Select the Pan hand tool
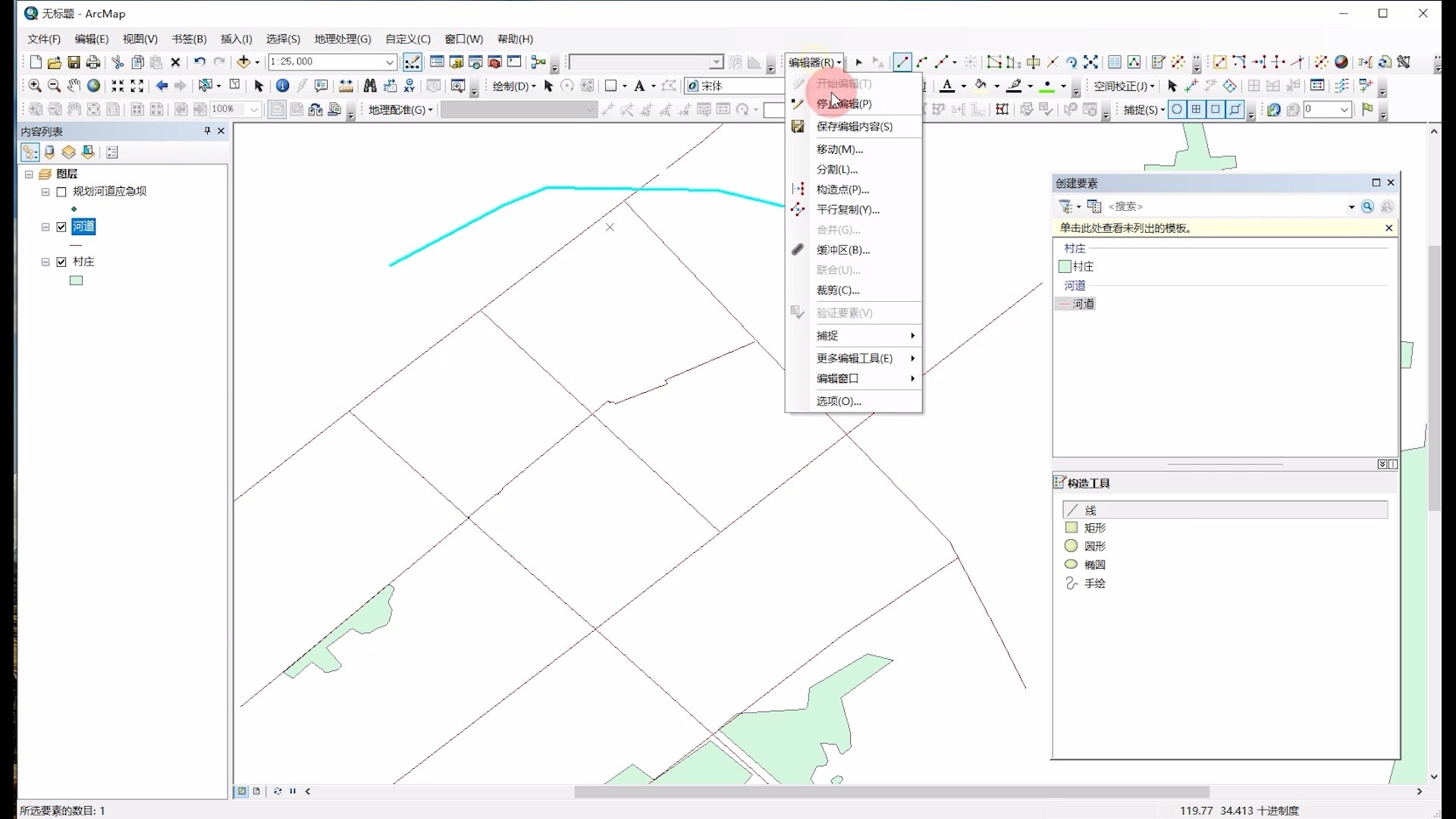Viewport: 1456px width, 819px height. pyautogui.click(x=74, y=86)
